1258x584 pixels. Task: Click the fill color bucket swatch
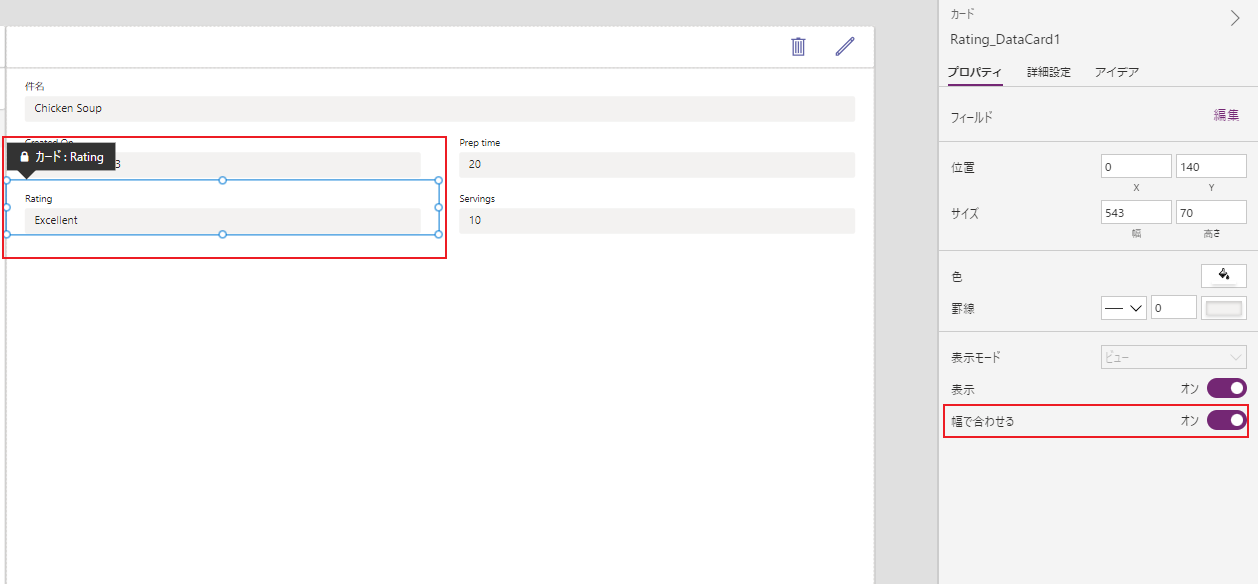pos(1224,275)
